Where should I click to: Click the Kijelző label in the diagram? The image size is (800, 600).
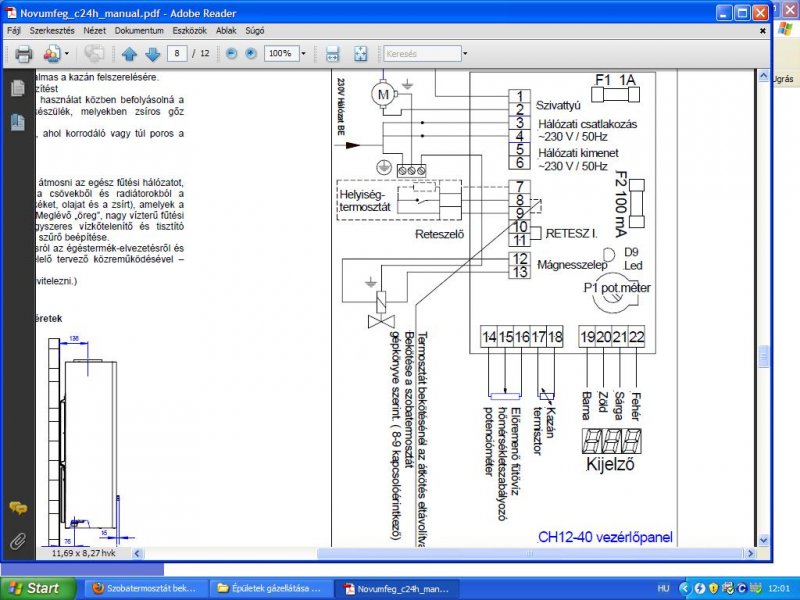(610, 464)
